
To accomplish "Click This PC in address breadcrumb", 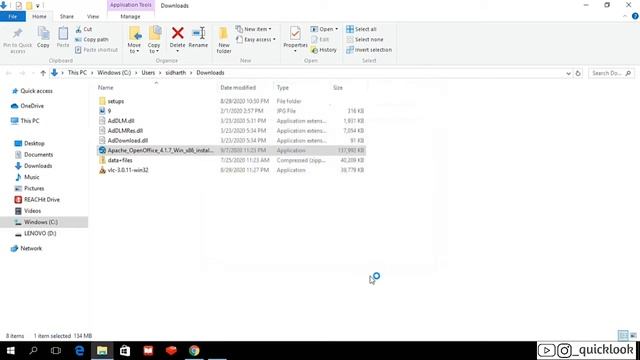I will (x=77, y=73).
